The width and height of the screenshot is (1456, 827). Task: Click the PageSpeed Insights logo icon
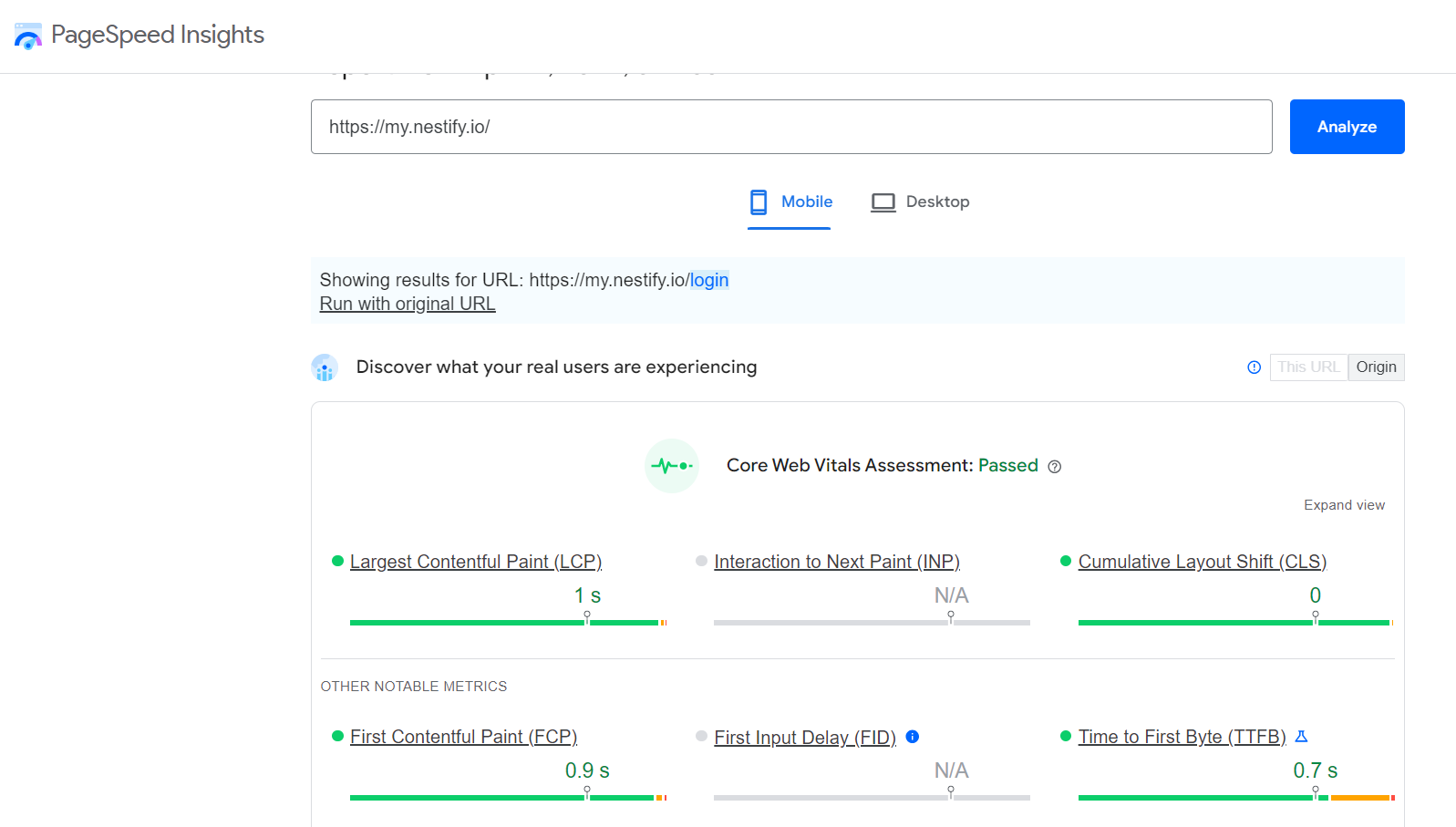click(28, 36)
